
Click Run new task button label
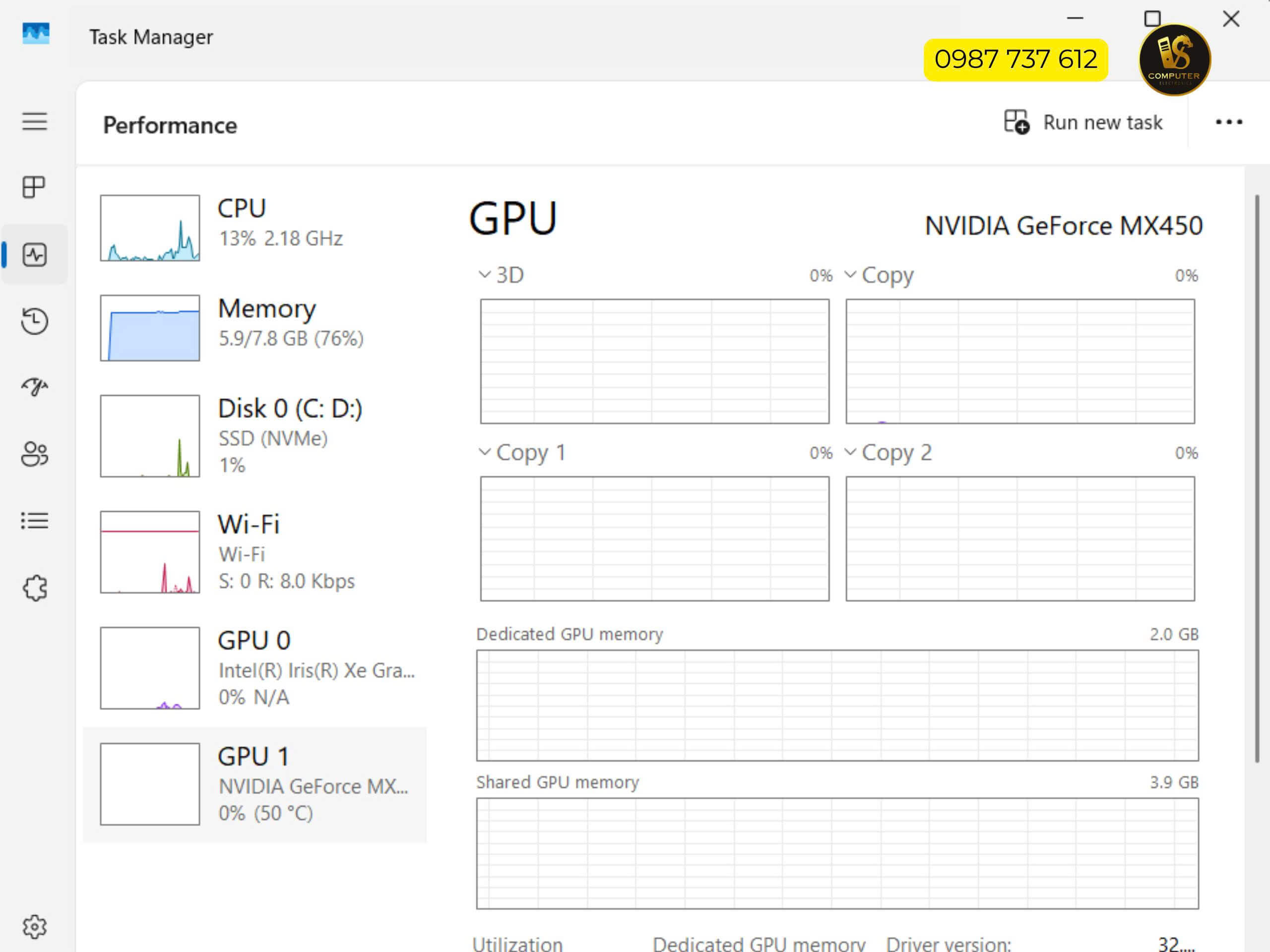coord(1102,123)
